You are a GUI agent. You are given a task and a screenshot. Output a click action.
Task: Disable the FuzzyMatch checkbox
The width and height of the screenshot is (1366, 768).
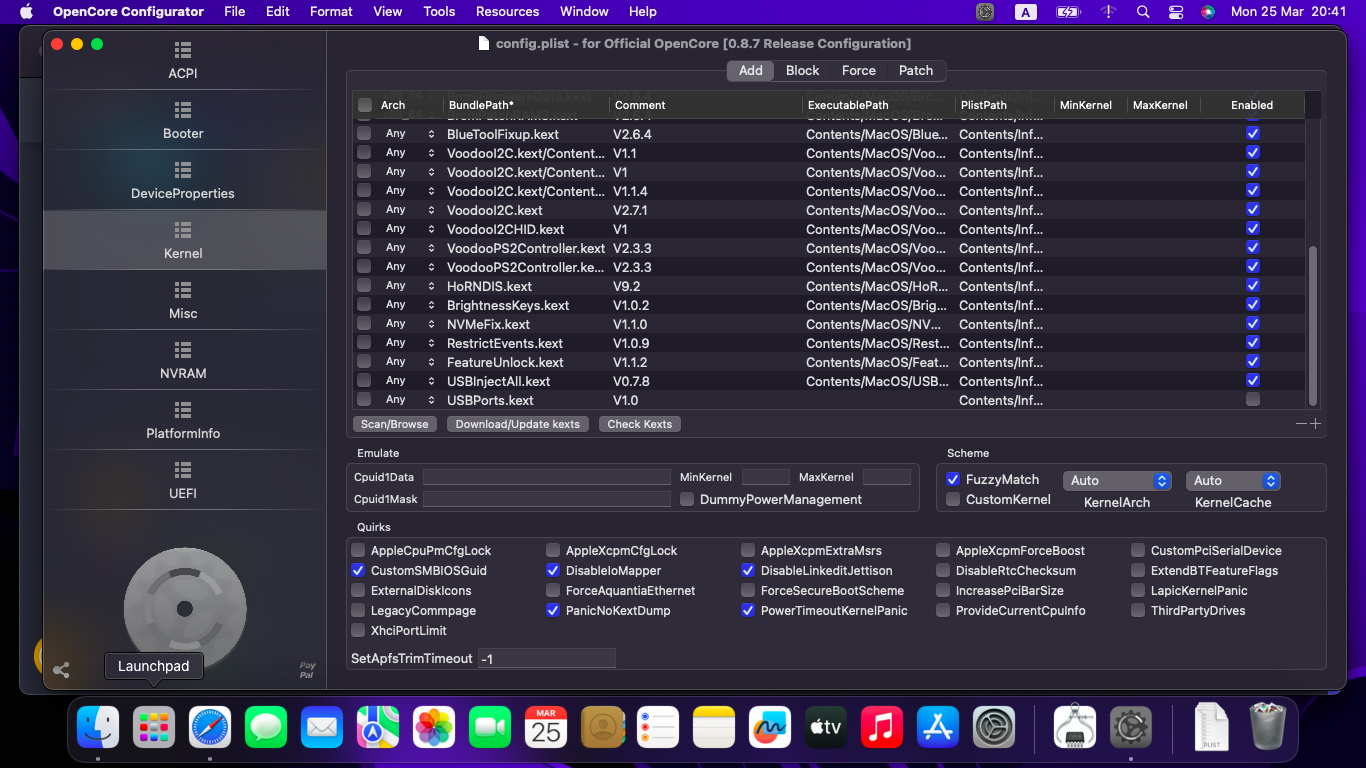click(953, 480)
